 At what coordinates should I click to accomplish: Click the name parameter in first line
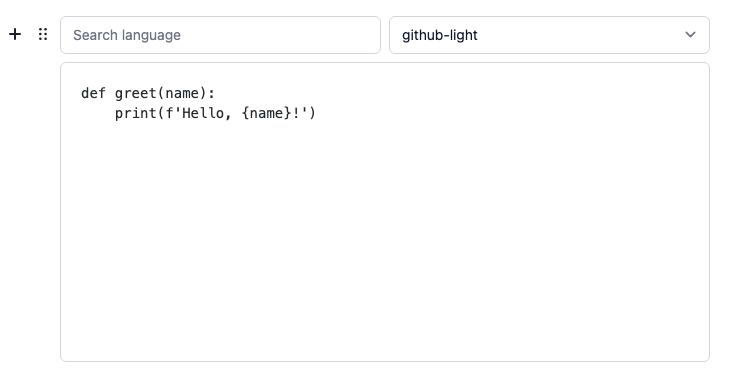(182, 93)
